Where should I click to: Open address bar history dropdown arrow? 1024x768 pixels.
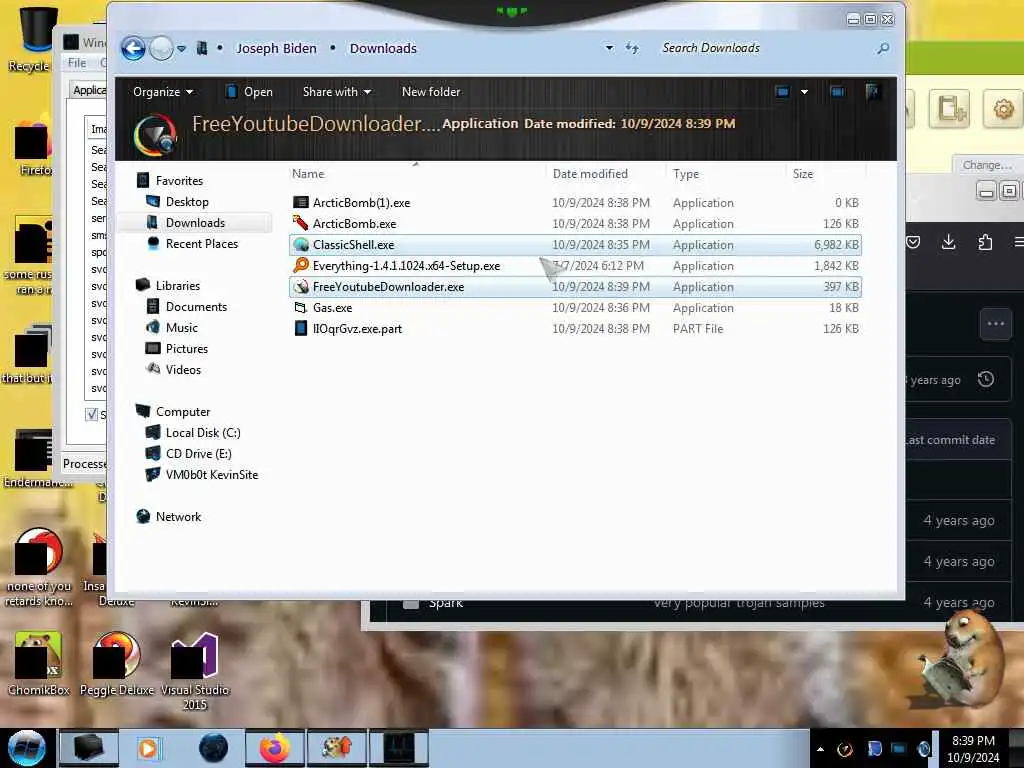(x=609, y=48)
